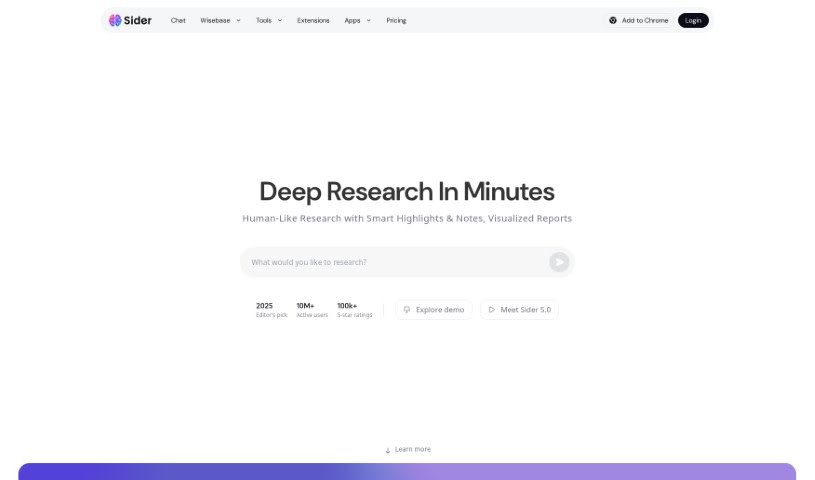The width and height of the screenshot is (815, 480).
Task: Click the Sider brand name text
Action: (x=138, y=20)
